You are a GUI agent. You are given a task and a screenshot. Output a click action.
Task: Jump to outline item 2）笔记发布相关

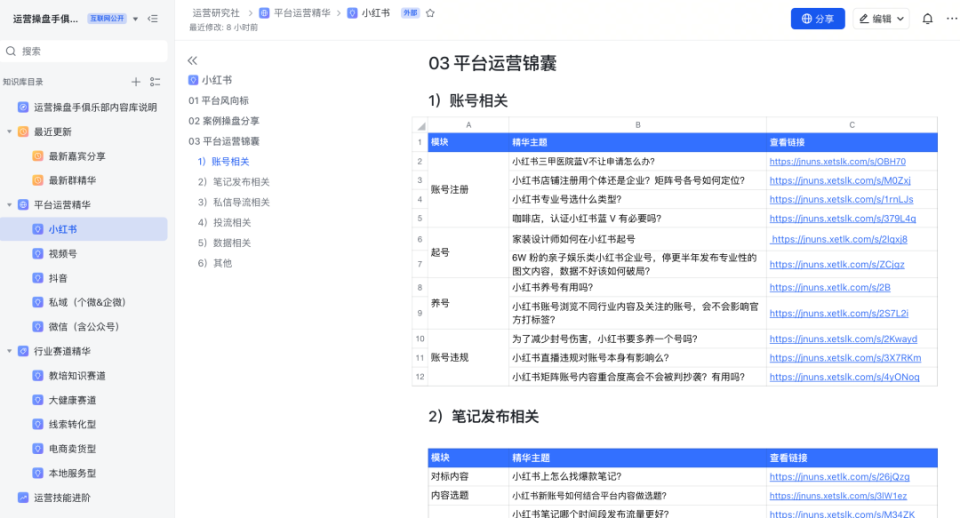[x=233, y=182]
